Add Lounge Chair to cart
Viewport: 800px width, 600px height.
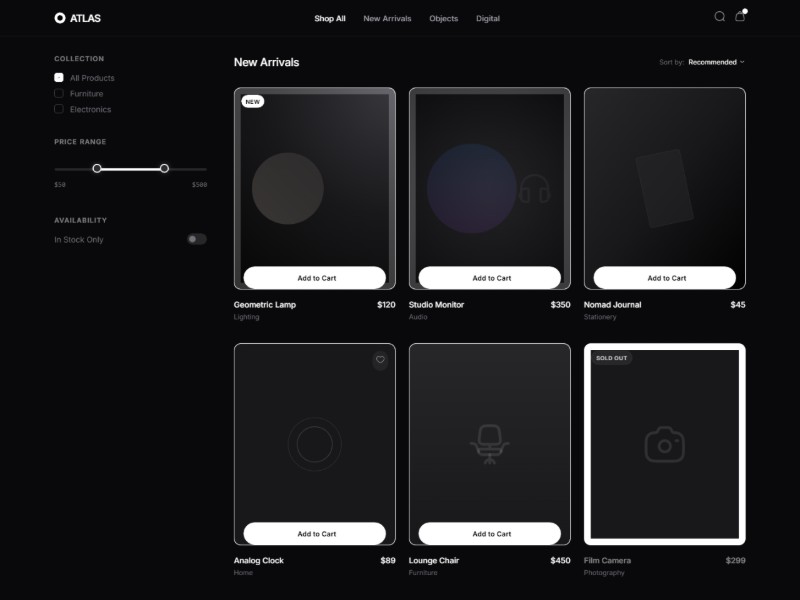tap(490, 534)
